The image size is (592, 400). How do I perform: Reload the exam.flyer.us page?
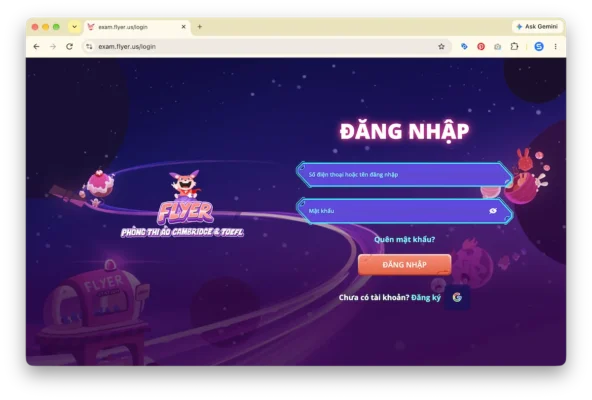click(x=69, y=46)
